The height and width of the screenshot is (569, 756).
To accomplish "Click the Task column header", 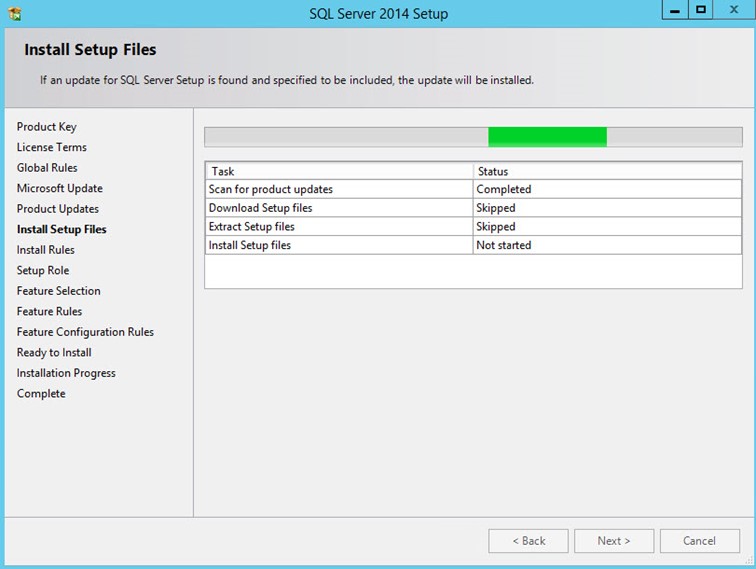I will [x=338, y=171].
